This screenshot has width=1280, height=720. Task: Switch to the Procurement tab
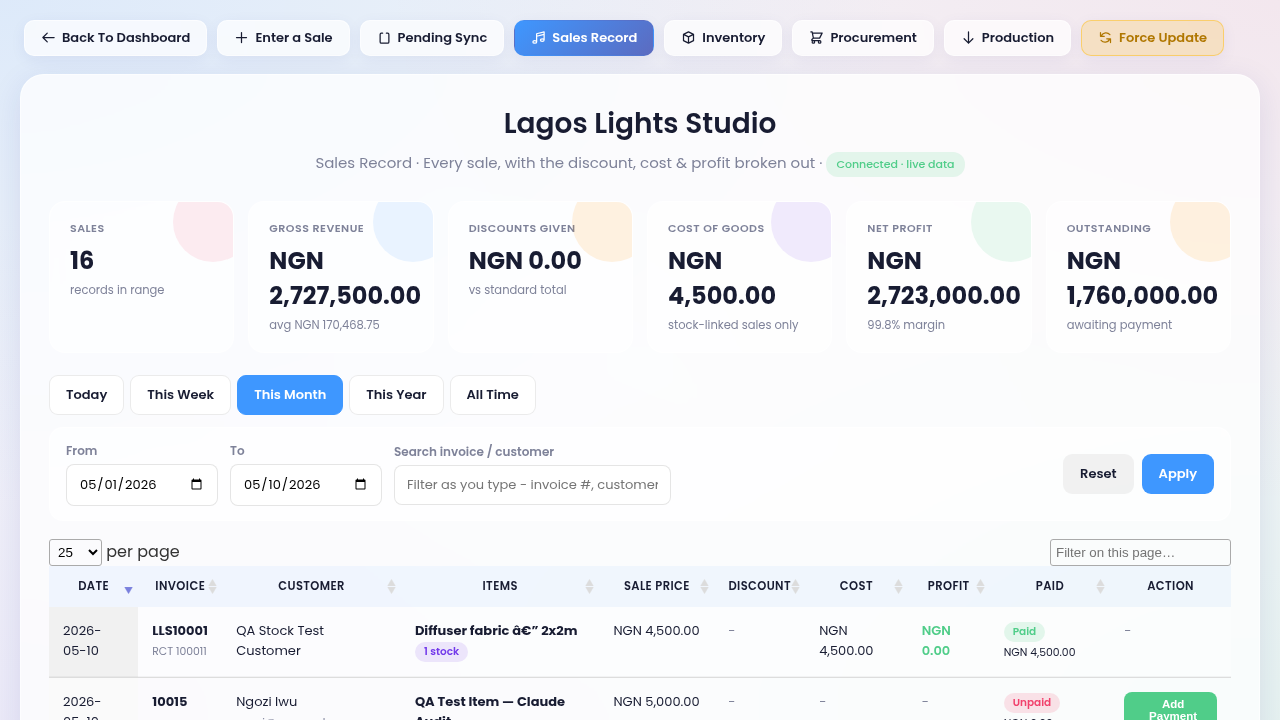(x=863, y=38)
